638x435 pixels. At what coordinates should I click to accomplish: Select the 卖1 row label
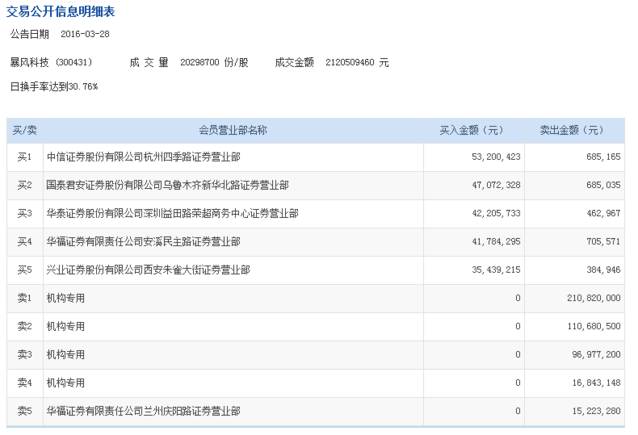click(24, 298)
